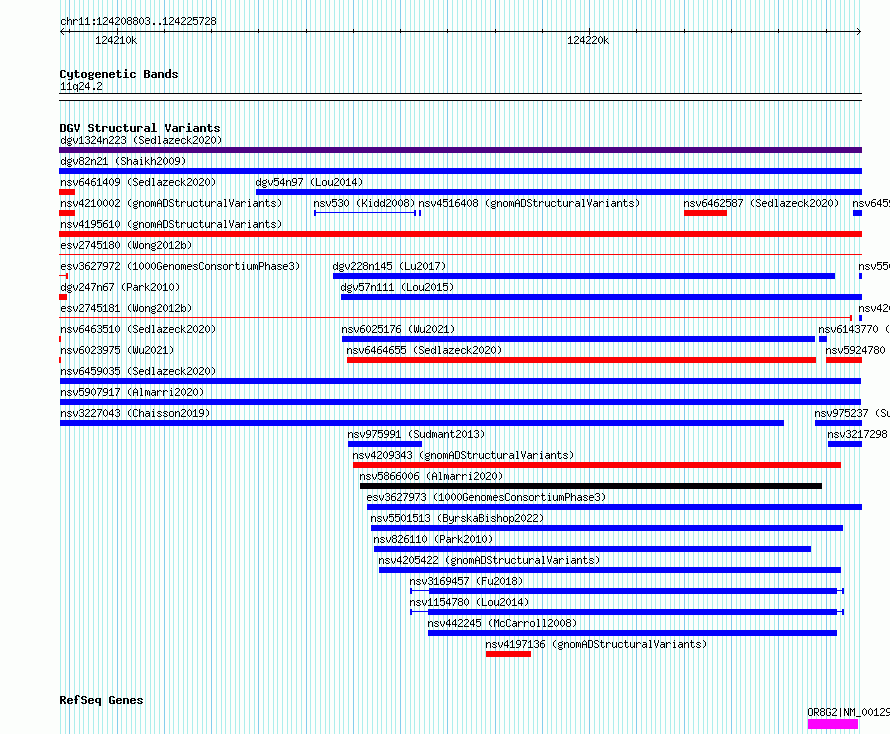Screen dimensions: 890x734
Task: Select the dgv82n21 (Shaikh2009) label
Action: [123, 161]
